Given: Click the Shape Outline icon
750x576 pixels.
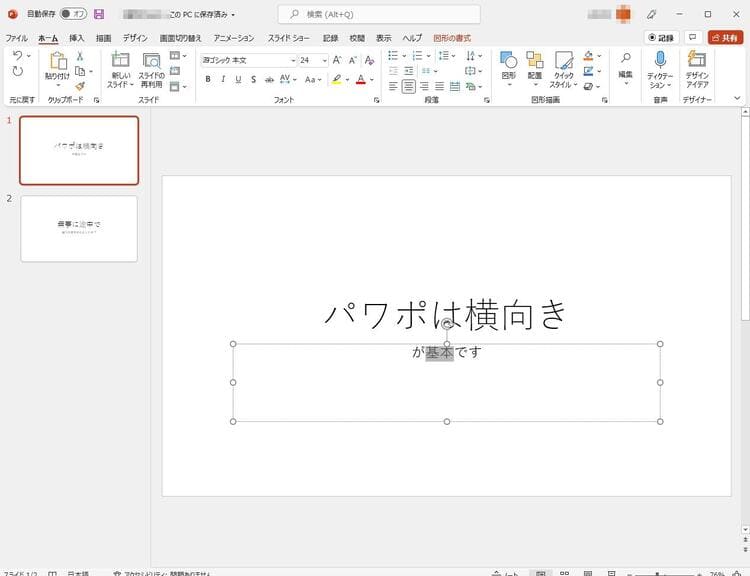Looking at the screenshot, I should click(x=589, y=71).
